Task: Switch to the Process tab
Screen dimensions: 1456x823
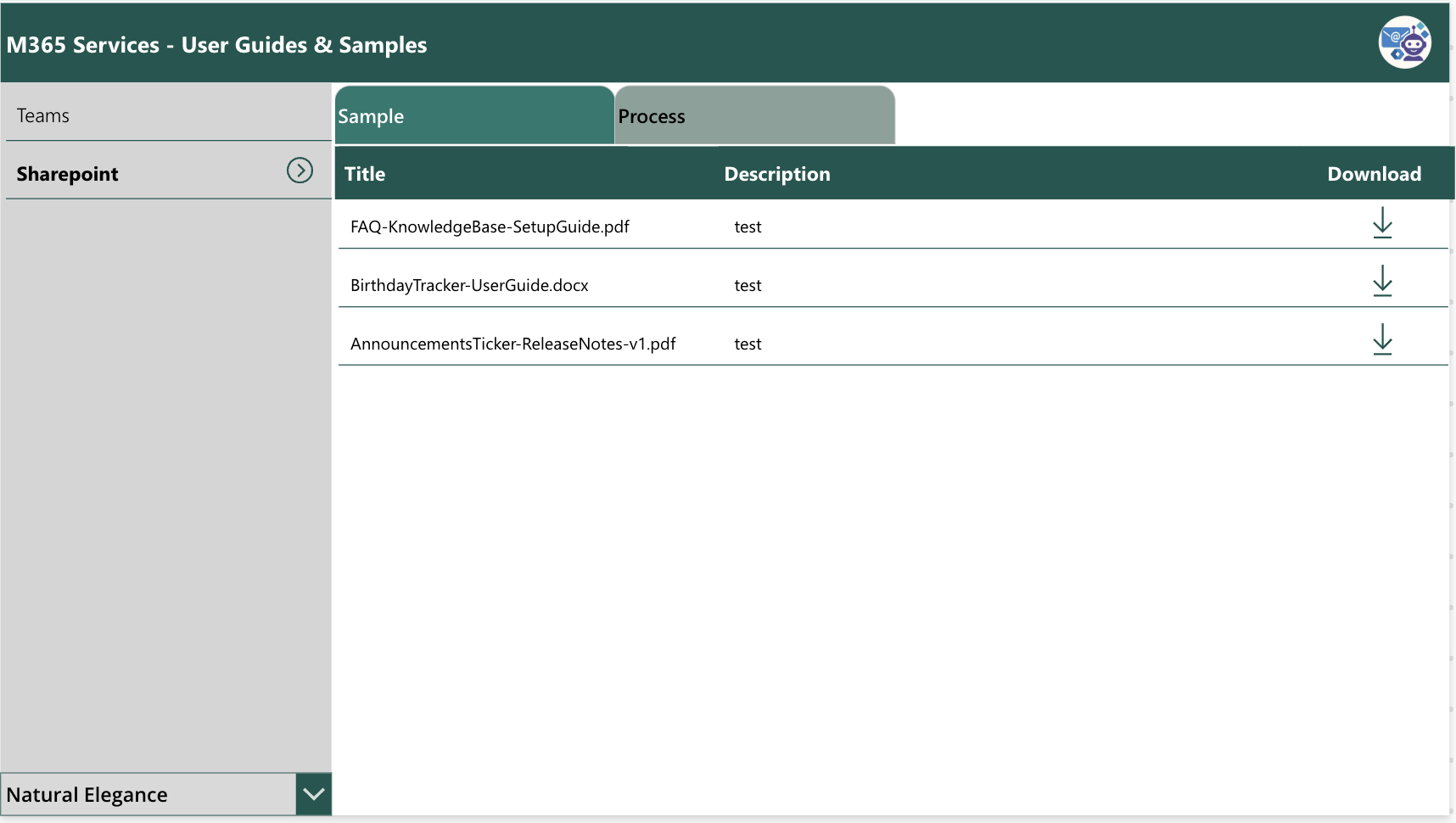Action: point(754,115)
